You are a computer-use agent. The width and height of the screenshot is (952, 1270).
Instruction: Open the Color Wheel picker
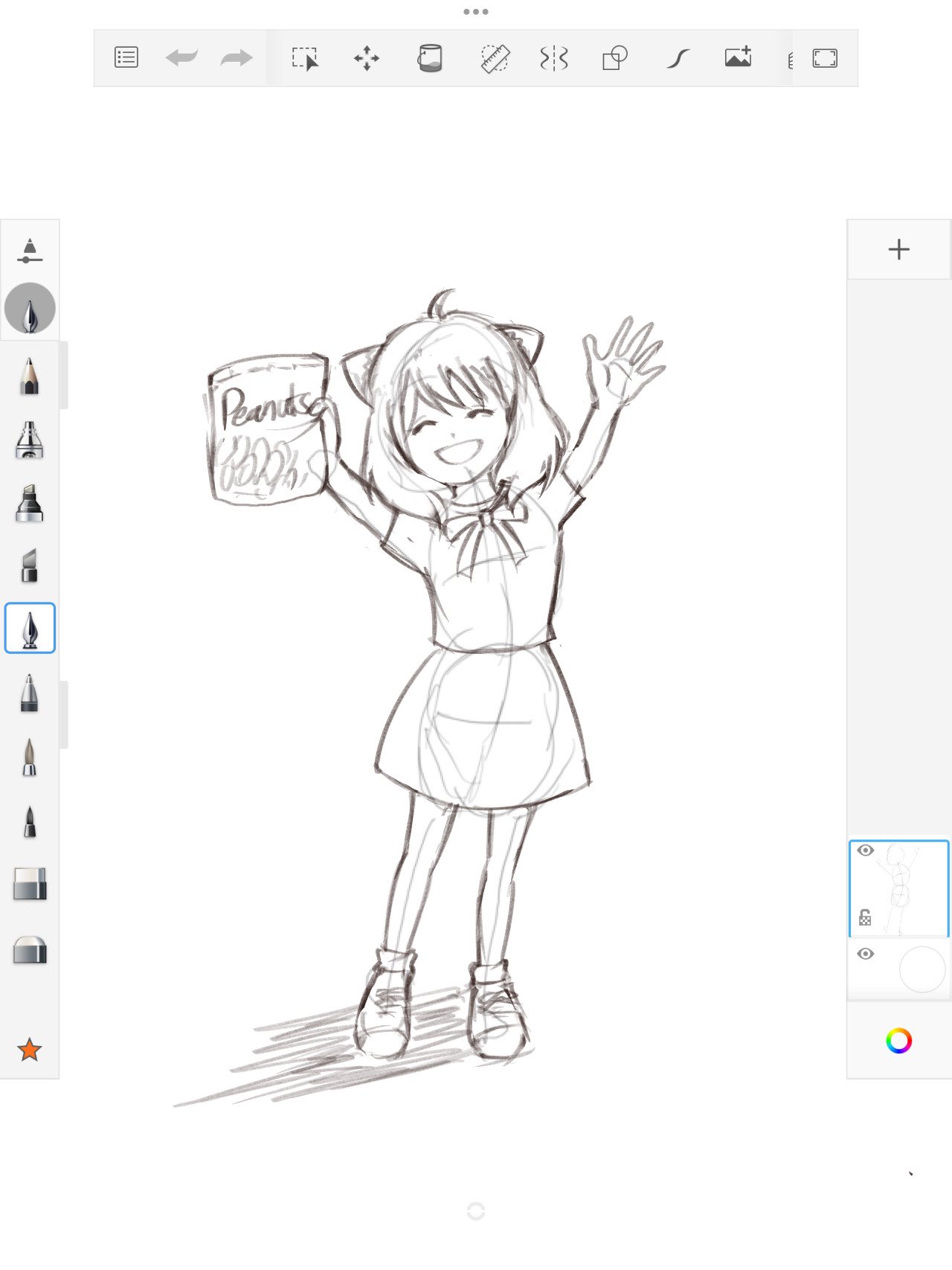coord(899,1041)
